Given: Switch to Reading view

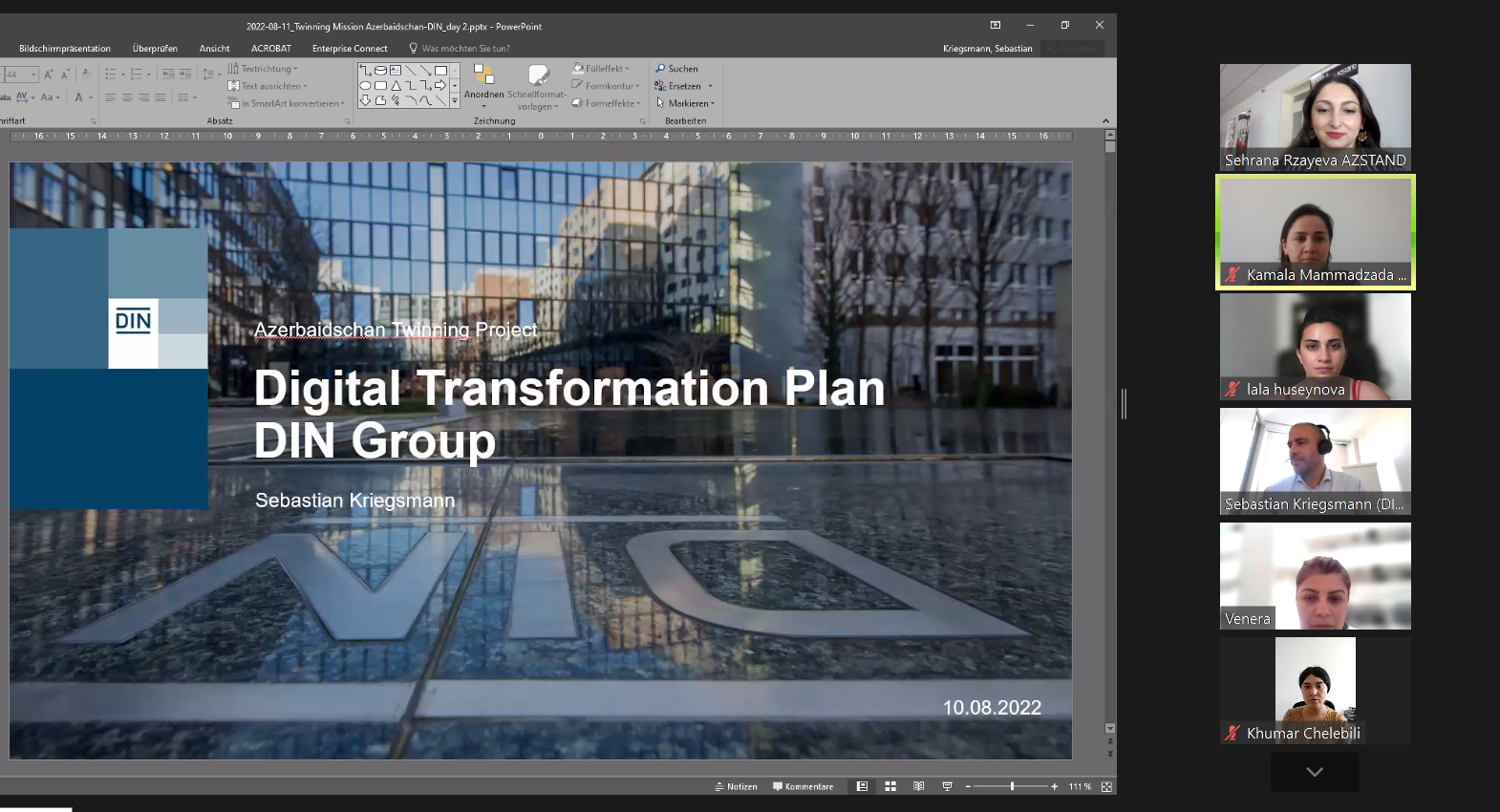Looking at the screenshot, I should (919, 787).
